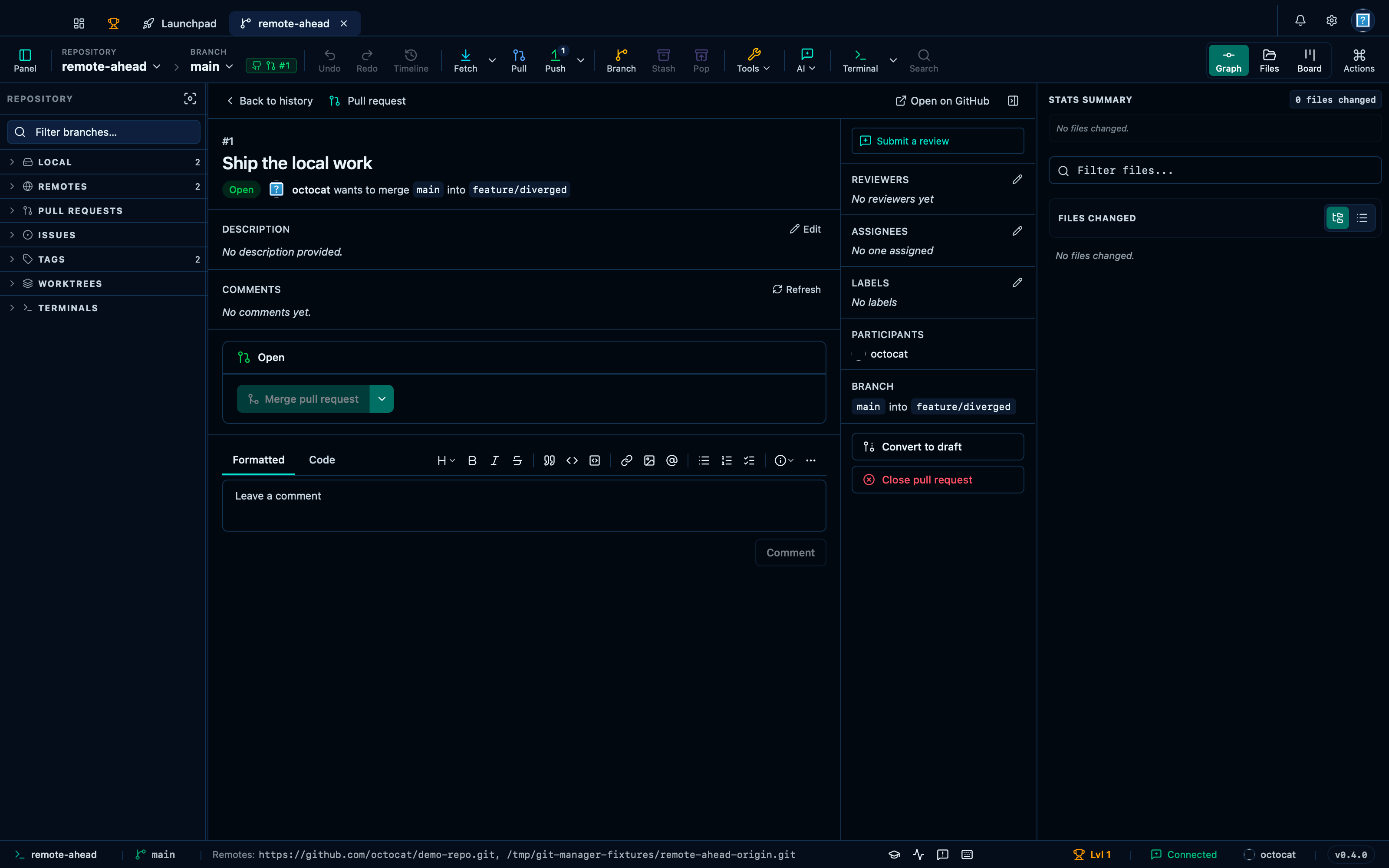Open Terminal options dropdown arrow
The height and width of the screenshot is (868, 1389).
892,60
